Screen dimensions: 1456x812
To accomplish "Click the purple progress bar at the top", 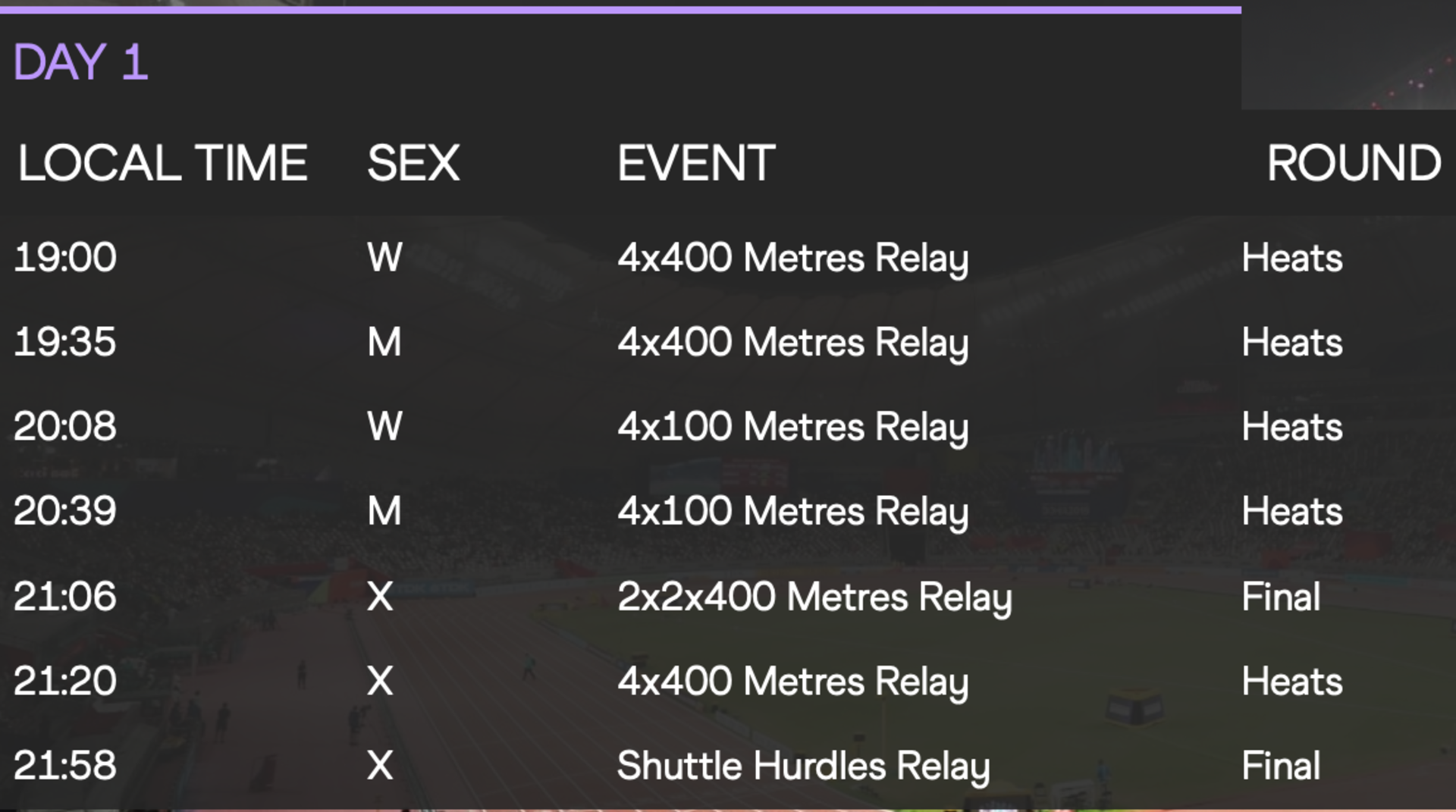I will click(x=620, y=10).
